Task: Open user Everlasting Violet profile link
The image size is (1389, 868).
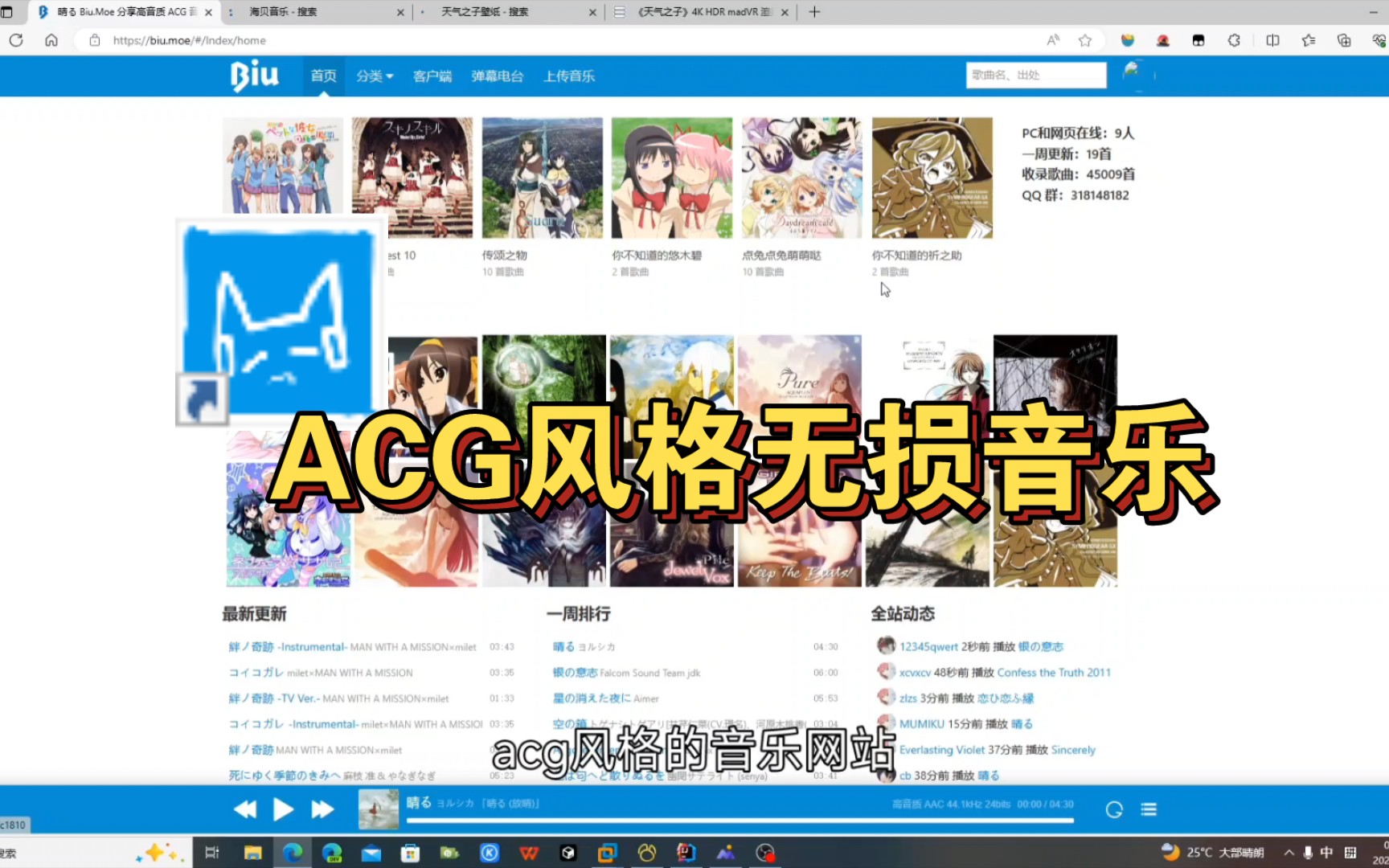Action: [x=942, y=750]
